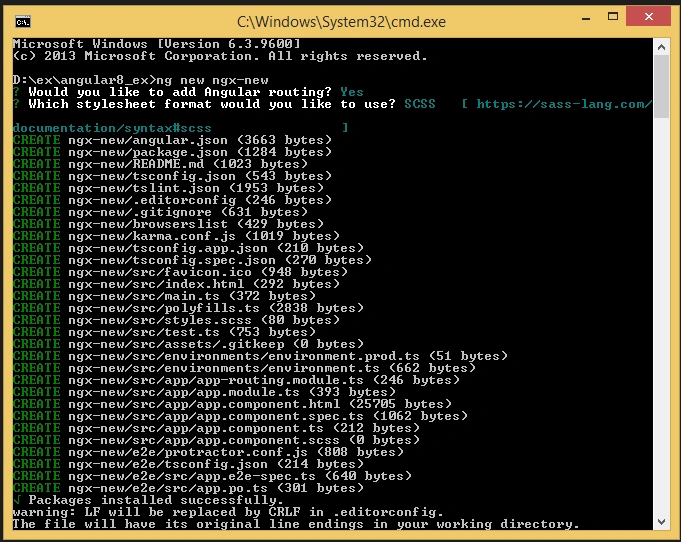Click the scrollbar up arrow
681x542 pixels.
pos(661,47)
